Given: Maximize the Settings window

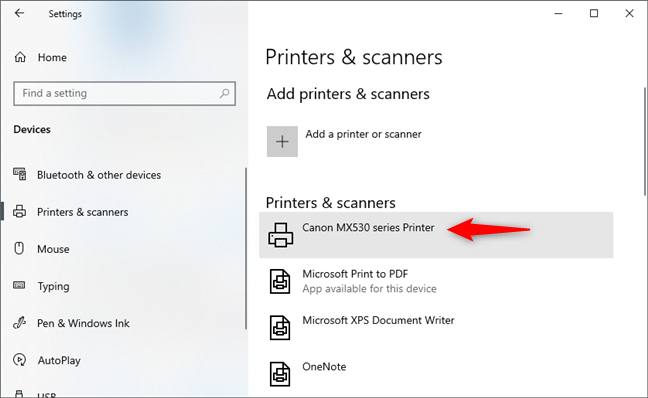Looking at the screenshot, I should 594,14.
